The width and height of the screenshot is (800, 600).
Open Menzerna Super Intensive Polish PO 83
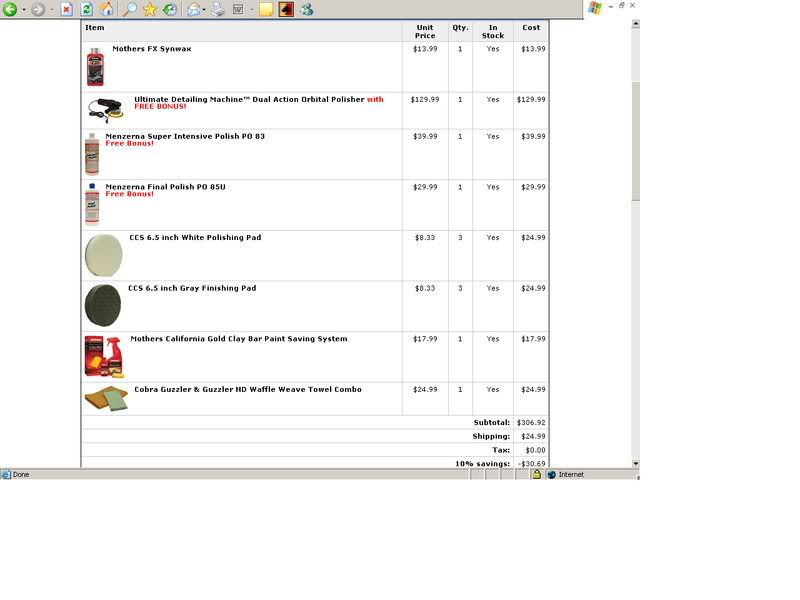[x=185, y=136]
